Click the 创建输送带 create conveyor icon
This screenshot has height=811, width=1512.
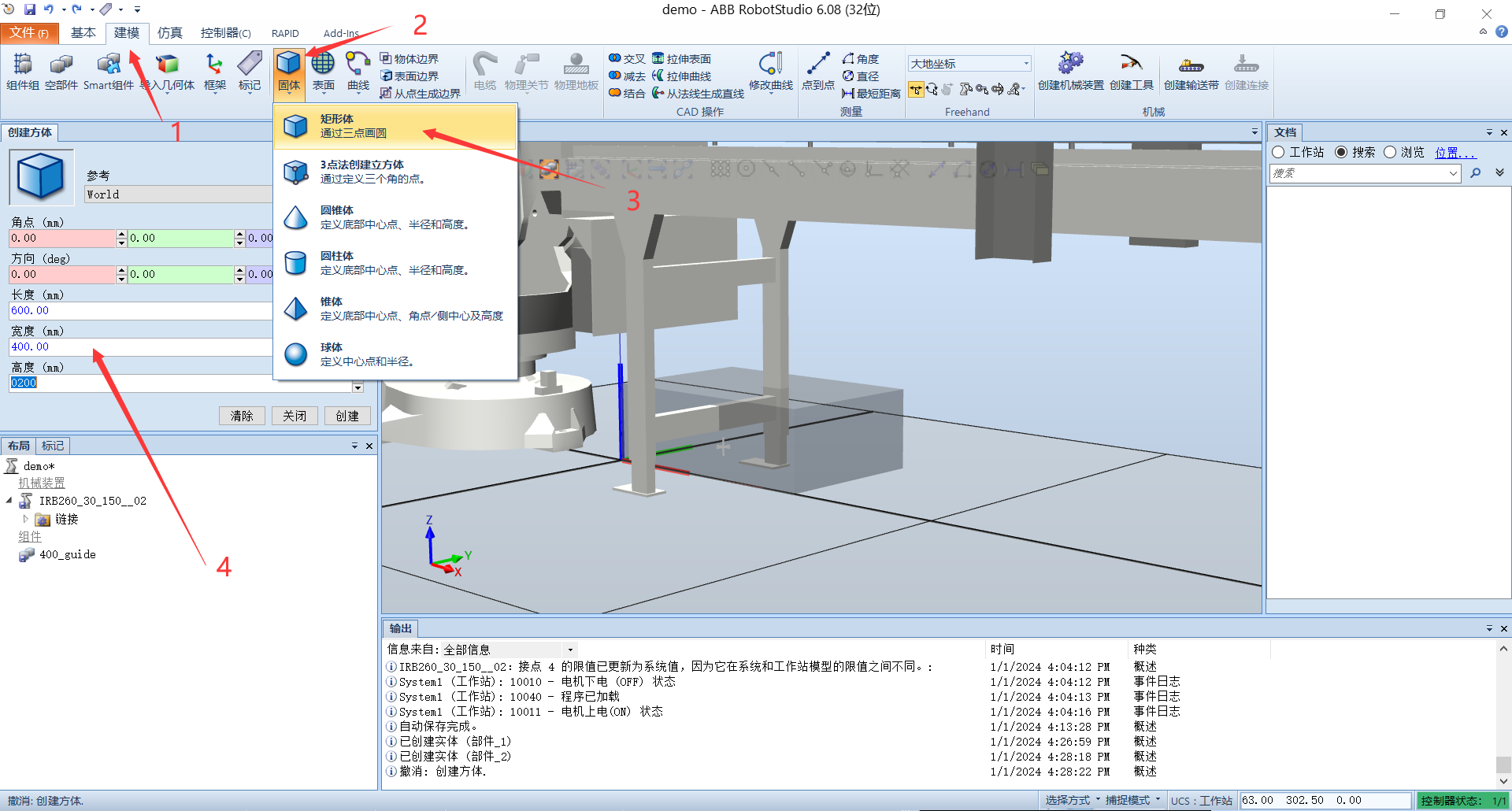pos(1191,71)
